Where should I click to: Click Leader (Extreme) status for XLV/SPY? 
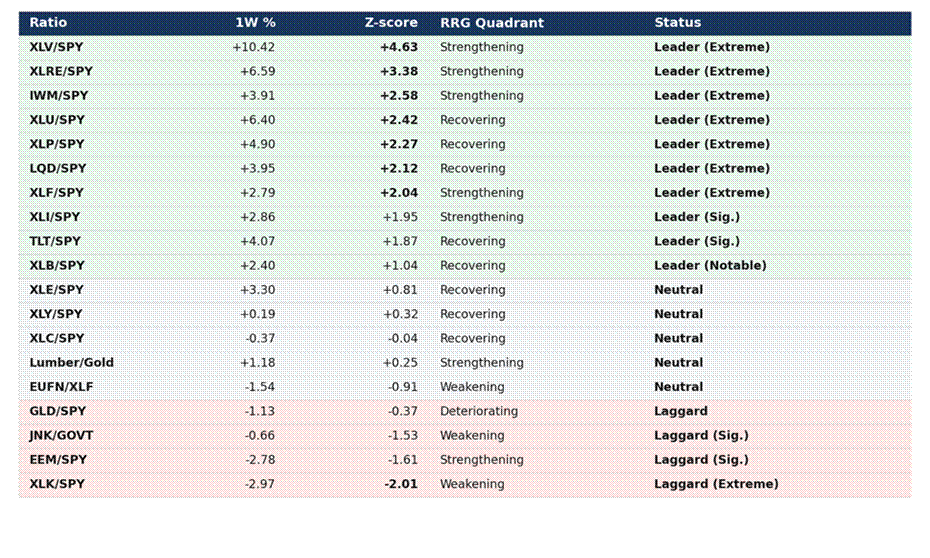click(712, 47)
